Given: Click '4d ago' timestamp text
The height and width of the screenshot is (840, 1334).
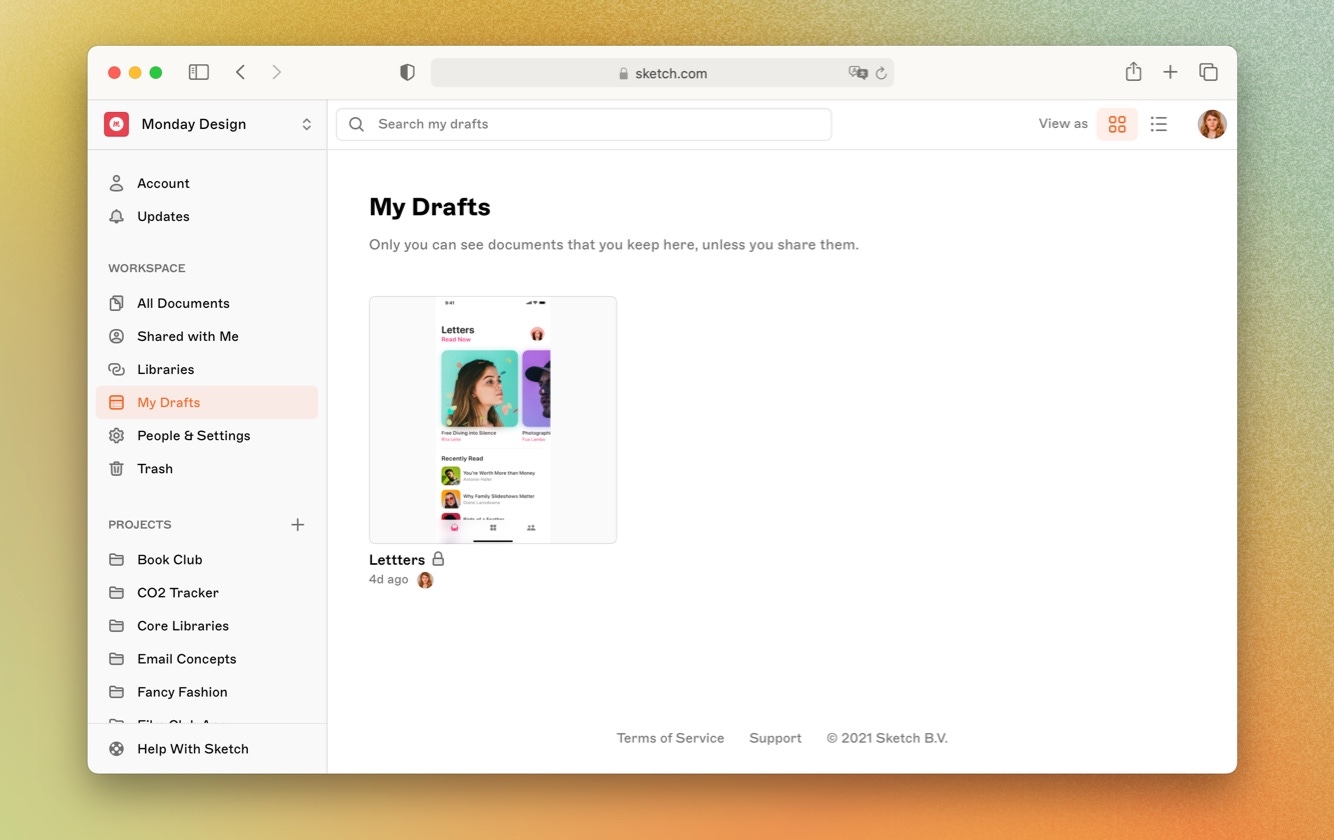Looking at the screenshot, I should [x=389, y=580].
